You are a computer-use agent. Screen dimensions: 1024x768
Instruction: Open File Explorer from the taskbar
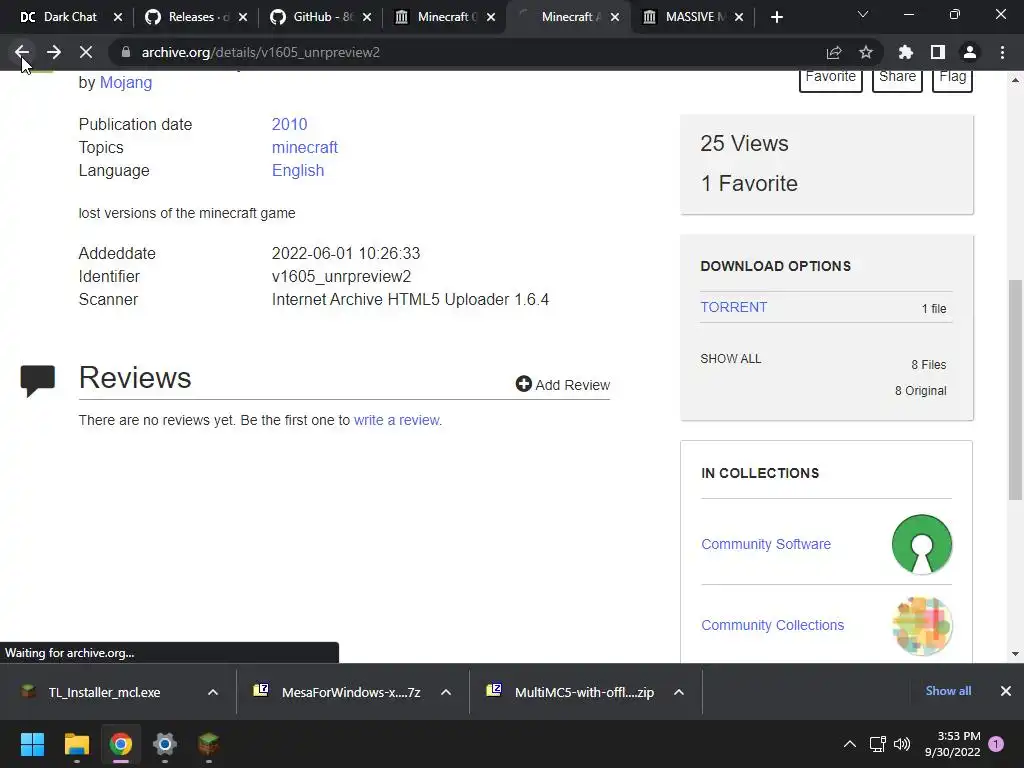[x=76, y=744]
